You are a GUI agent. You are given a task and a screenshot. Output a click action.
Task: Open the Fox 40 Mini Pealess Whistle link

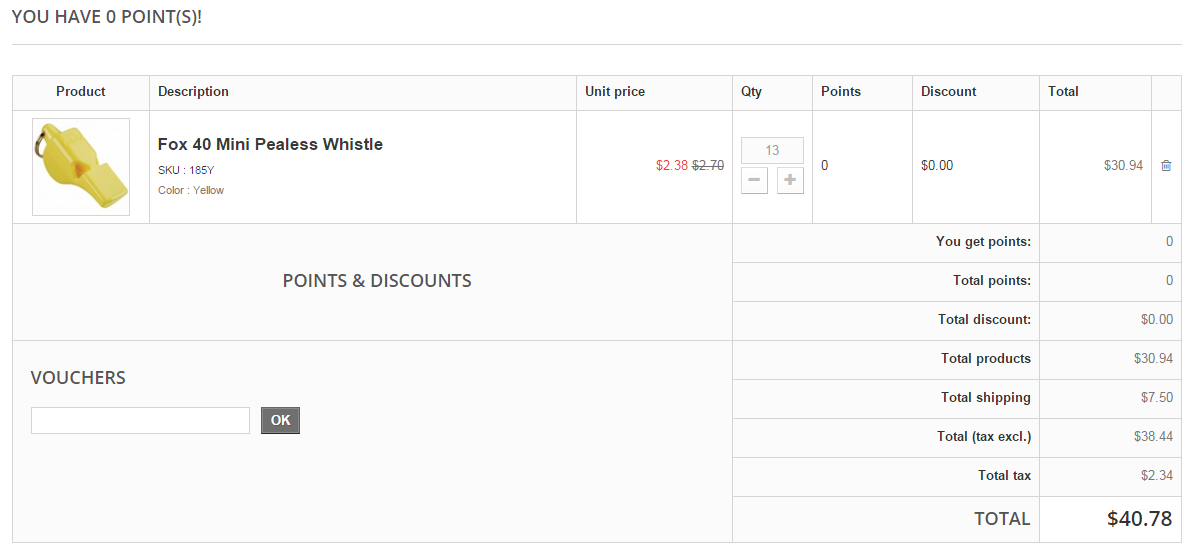(x=270, y=144)
